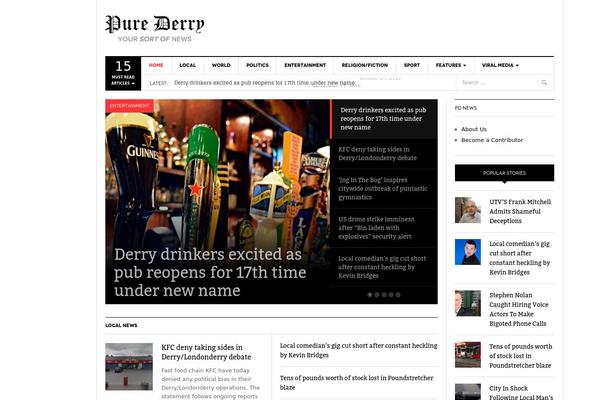Open the KFC building thumbnail in Local News

click(x=129, y=367)
